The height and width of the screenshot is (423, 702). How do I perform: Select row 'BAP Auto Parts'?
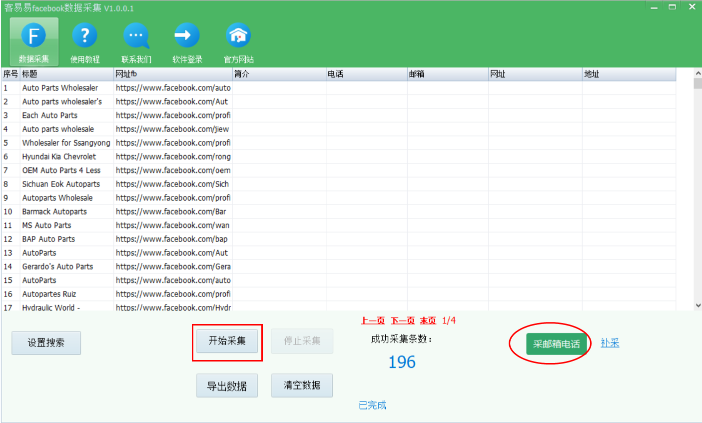[338, 239]
